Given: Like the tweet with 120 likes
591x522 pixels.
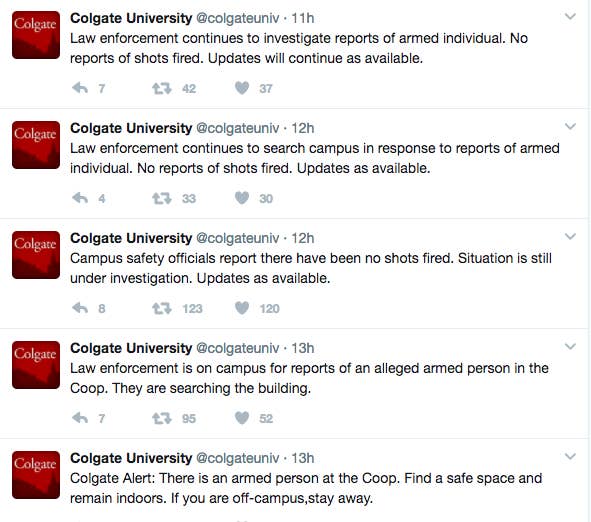Looking at the screenshot, I should (x=242, y=308).
